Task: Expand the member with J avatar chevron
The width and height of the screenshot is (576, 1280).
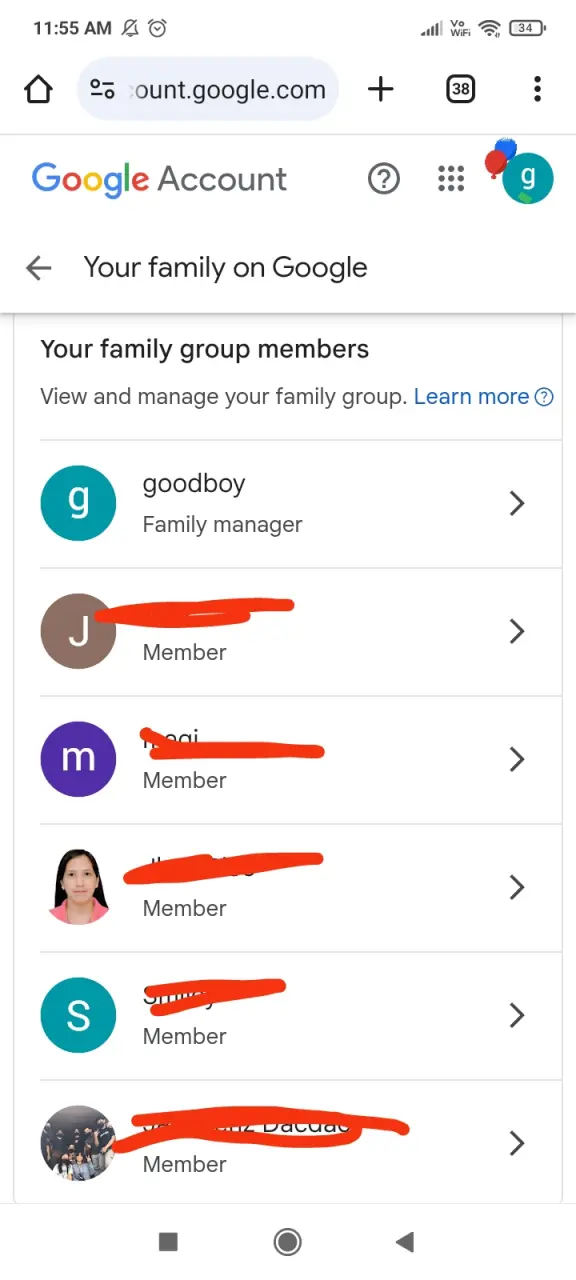Action: [517, 631]
